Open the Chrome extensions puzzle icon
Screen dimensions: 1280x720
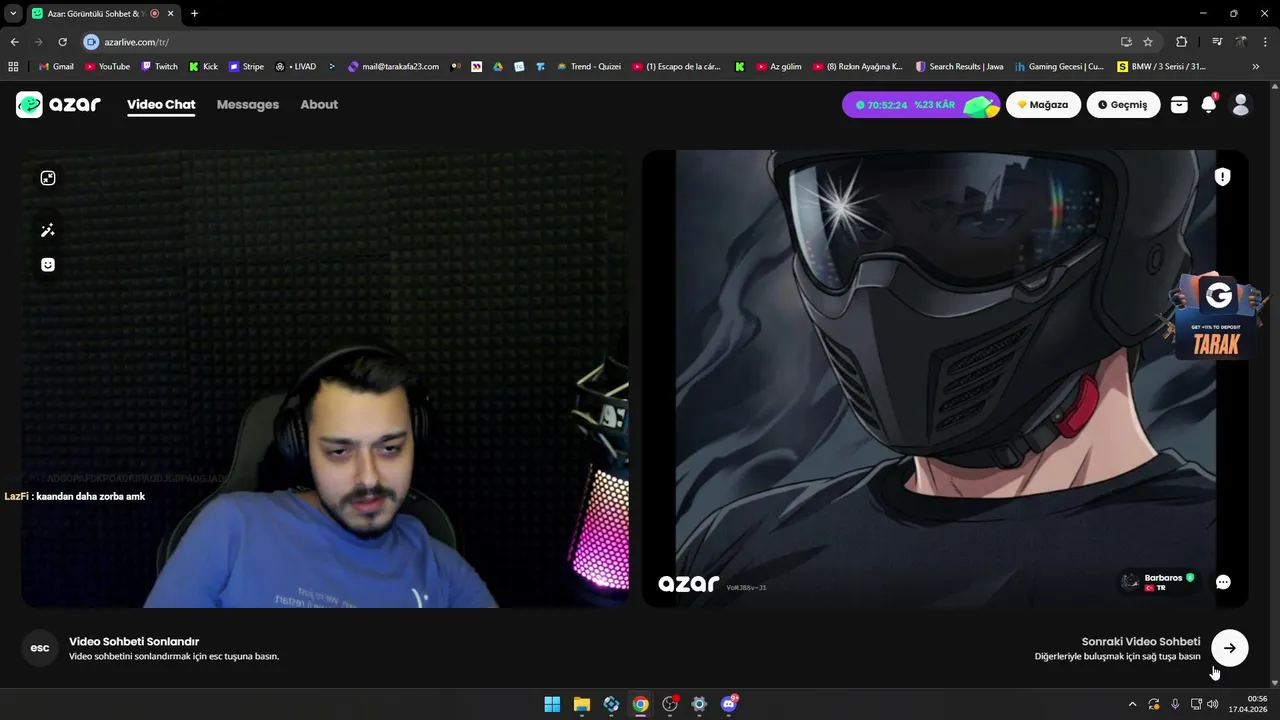pos(1182,42)
